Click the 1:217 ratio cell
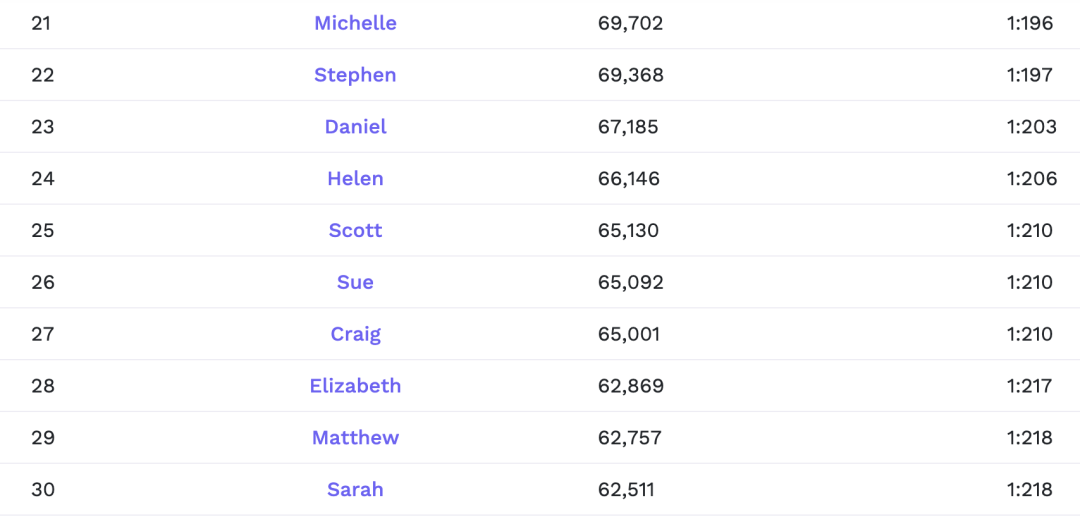Screen dimensions: 1080x517 pos(1029,386)
